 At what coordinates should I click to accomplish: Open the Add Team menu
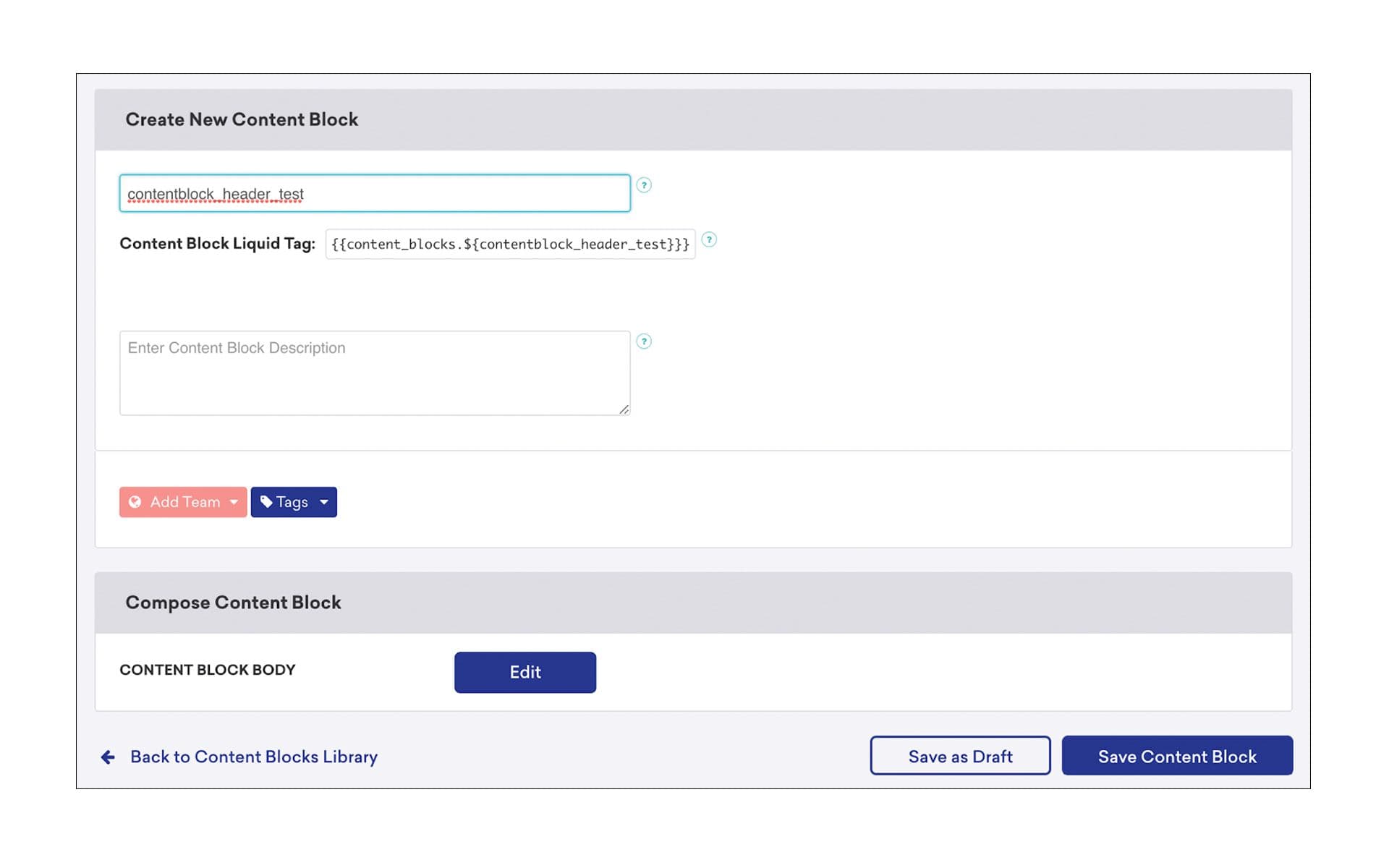pos(184,502)
